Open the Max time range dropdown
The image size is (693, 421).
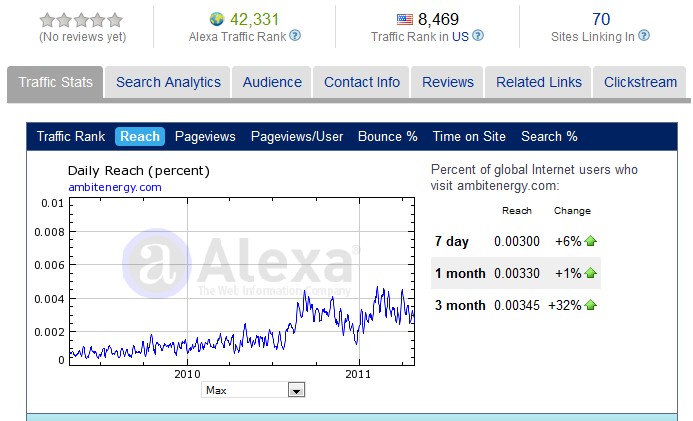(253, 390)
